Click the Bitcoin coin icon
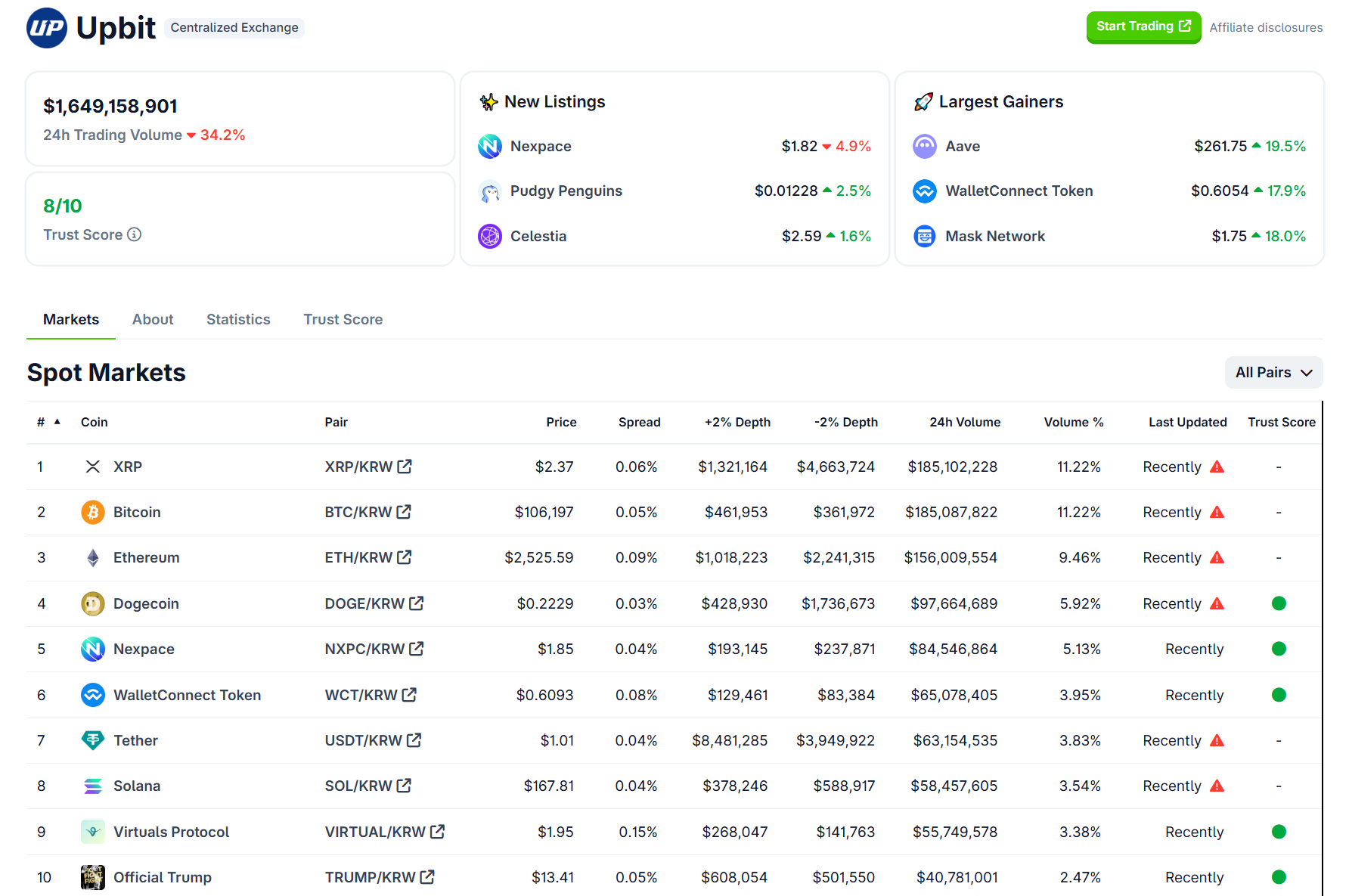Image resolution: width=1349 pixels, height=896 pixels. (93, 512)
